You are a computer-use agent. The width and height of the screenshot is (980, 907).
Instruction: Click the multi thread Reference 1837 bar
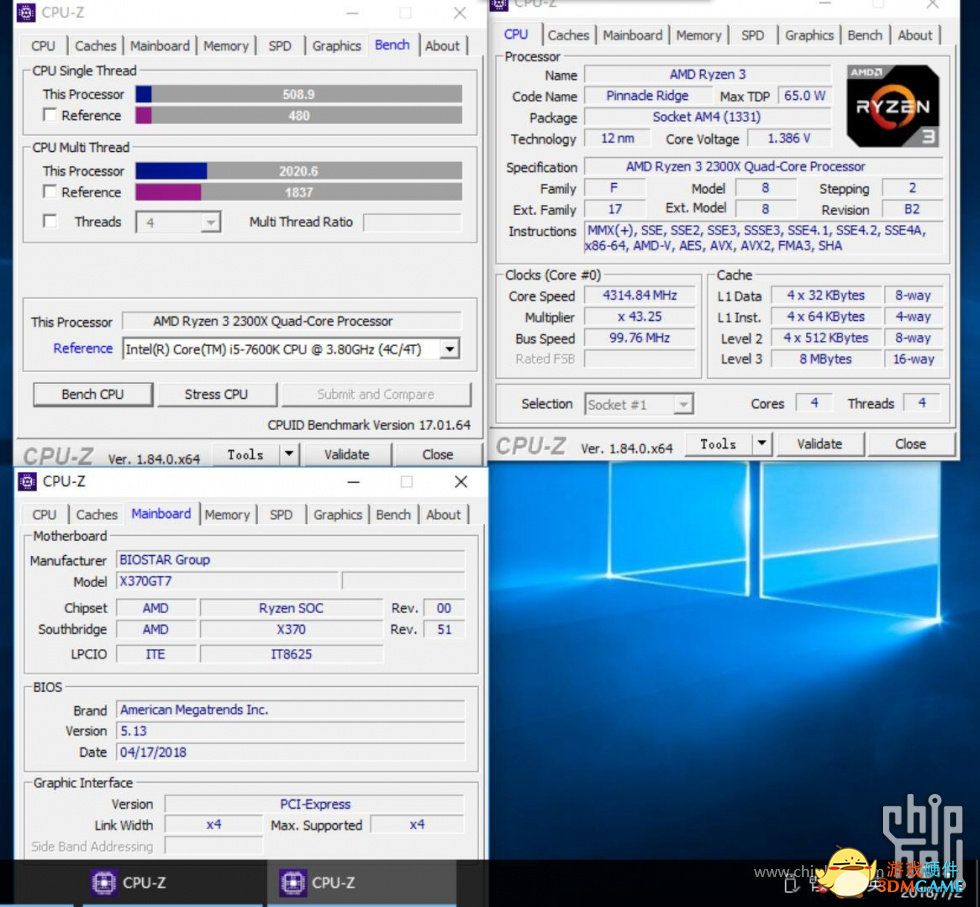(x=299, y=192)
